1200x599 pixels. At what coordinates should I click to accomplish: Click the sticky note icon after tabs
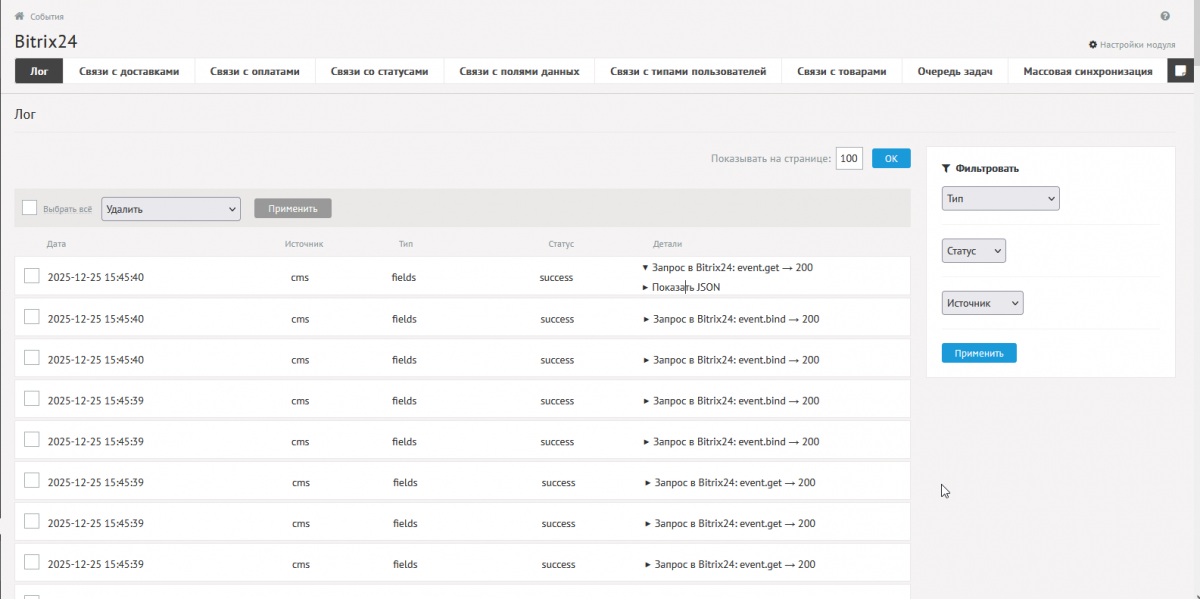coord(1180,71)
